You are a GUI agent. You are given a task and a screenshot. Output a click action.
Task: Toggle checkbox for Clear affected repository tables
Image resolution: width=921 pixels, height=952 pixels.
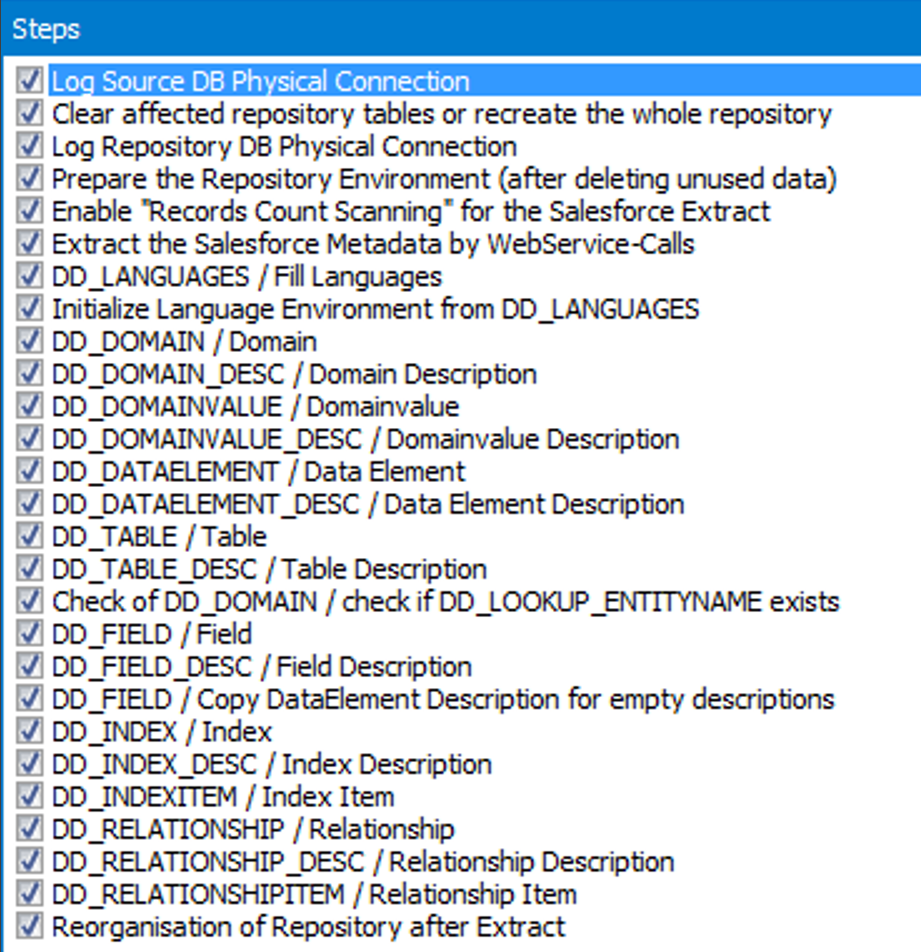coord(29,114)
